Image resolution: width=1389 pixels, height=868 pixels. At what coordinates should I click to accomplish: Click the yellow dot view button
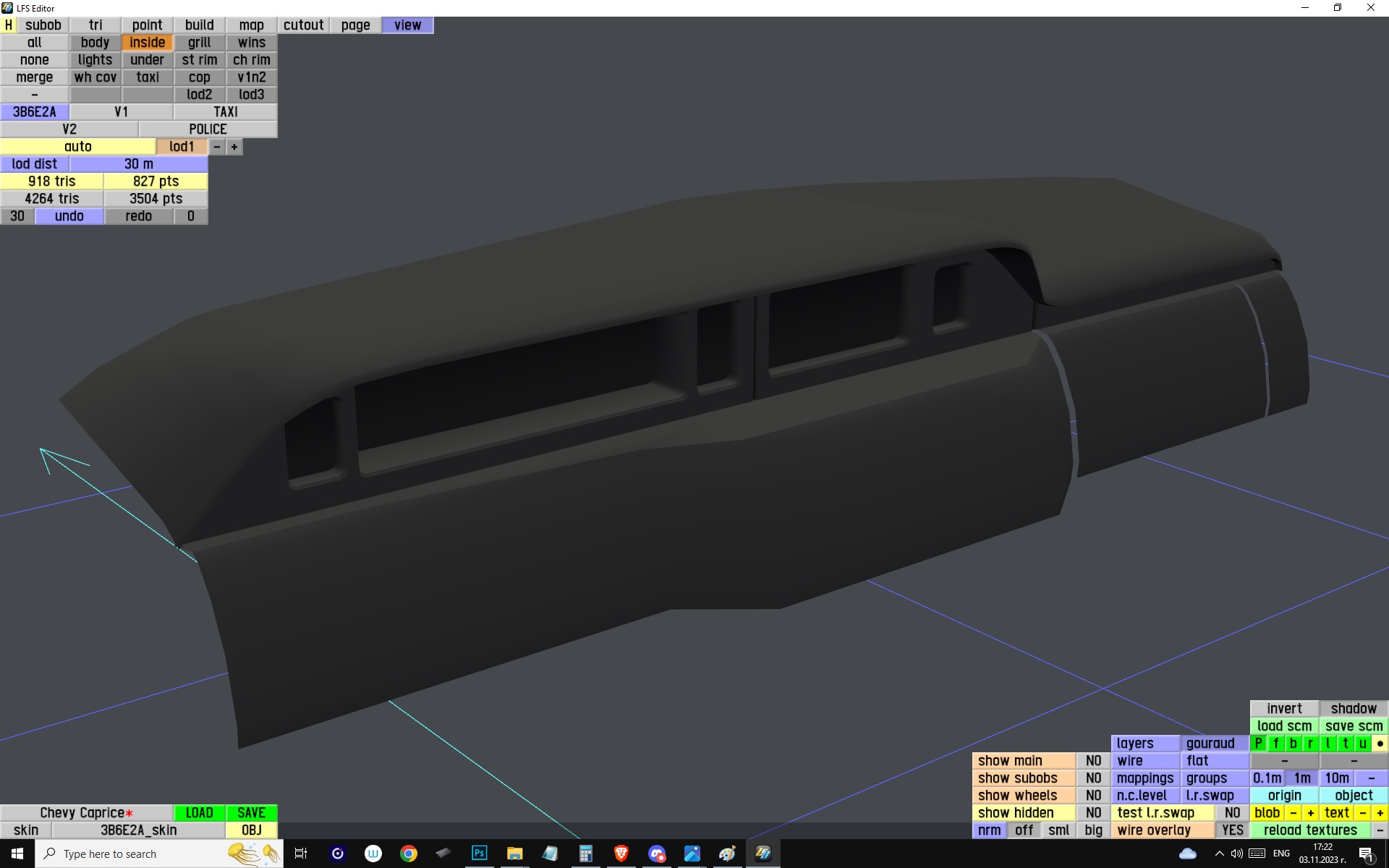point(1380,743)
